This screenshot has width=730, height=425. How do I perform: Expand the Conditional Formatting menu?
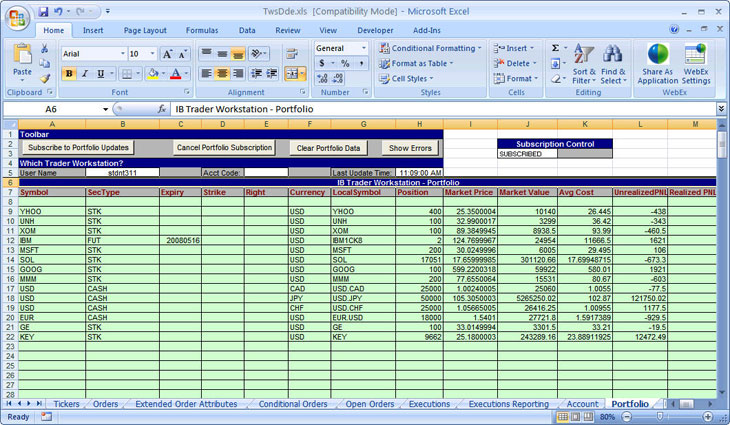point(431,48)
